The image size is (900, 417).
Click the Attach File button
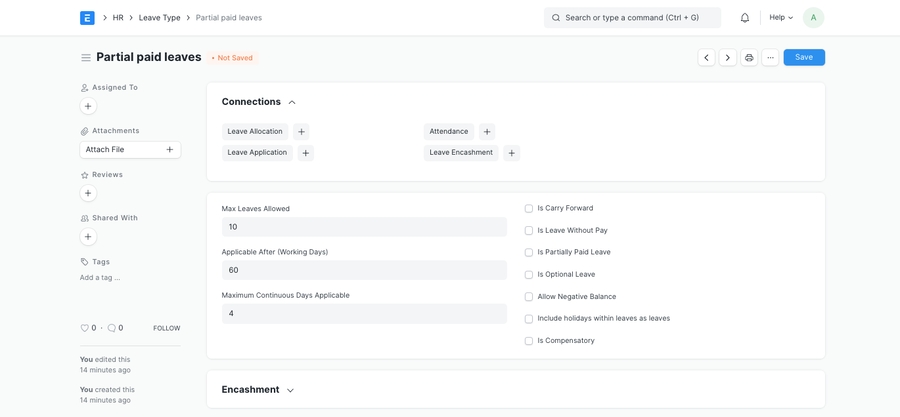pyautogui.click(x=130, y=150)
